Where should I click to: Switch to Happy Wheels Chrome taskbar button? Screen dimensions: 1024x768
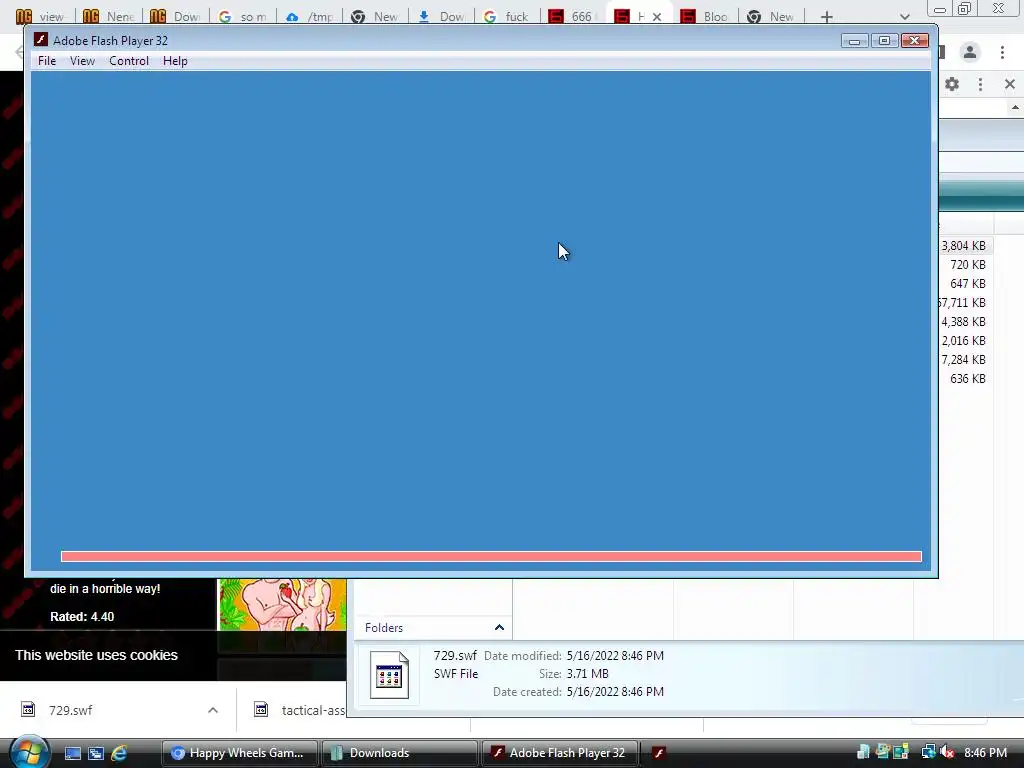tap(239, 753)
